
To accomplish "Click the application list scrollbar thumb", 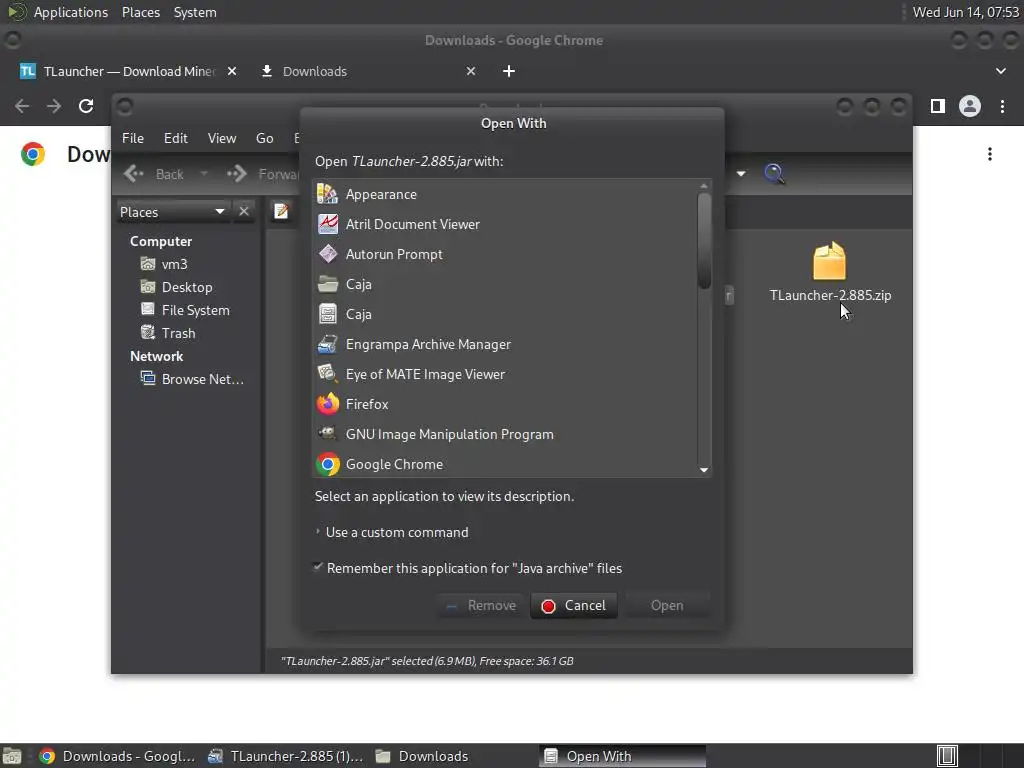I will [x=704, y=241].
